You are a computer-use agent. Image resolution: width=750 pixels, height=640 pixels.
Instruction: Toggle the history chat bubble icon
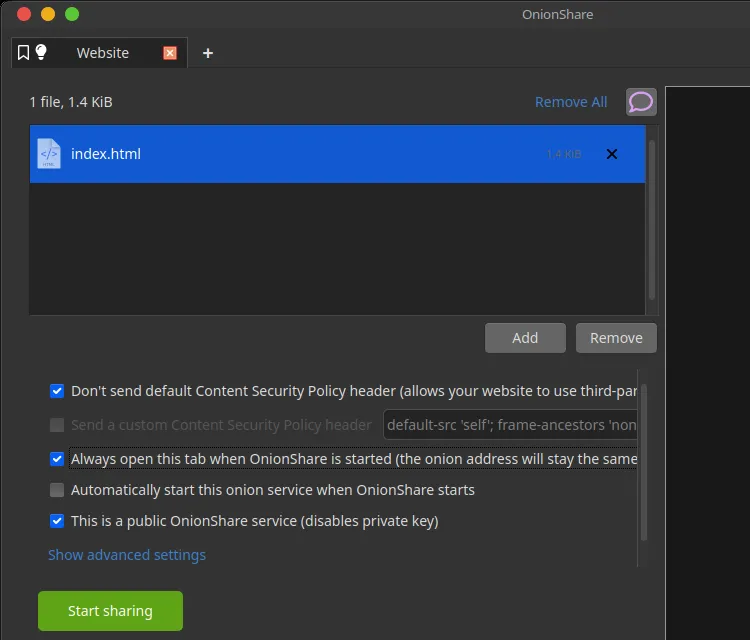tap(641, 102)
